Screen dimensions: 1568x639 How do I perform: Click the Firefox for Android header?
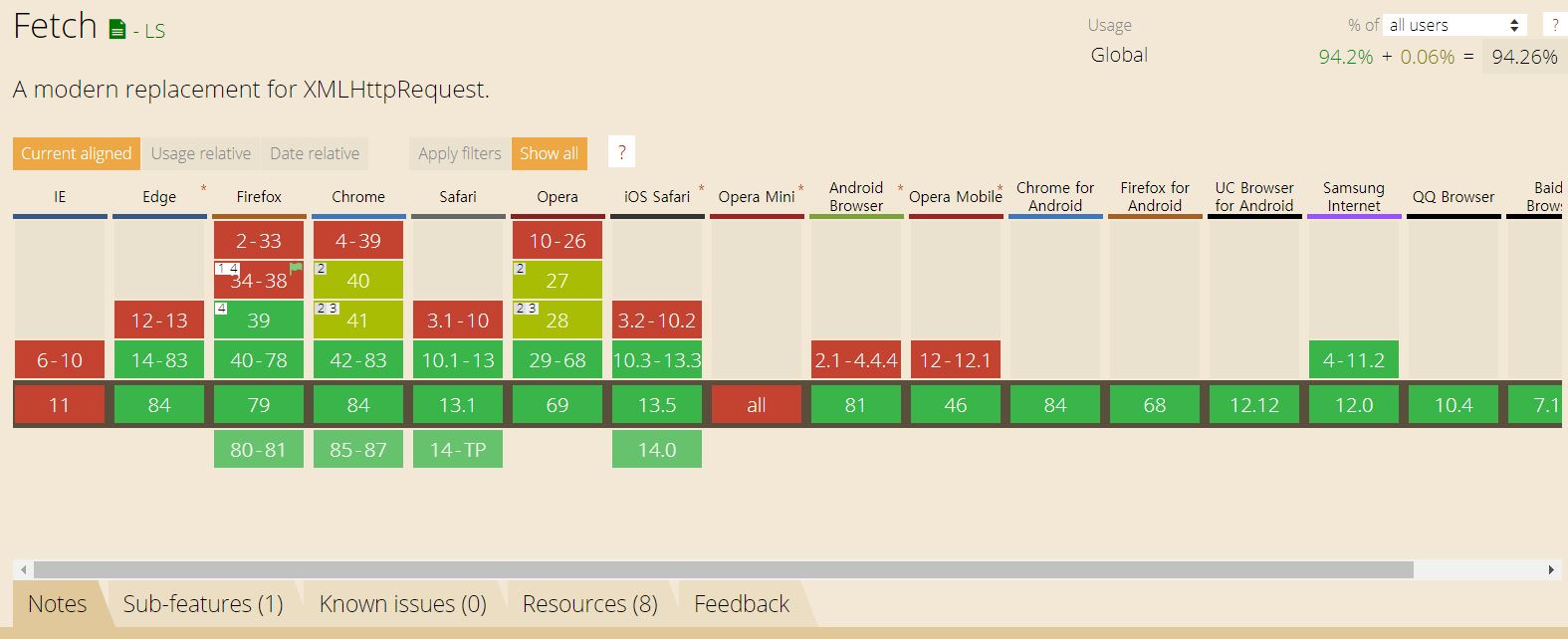pyautogui.click(x=1155, y=197)
